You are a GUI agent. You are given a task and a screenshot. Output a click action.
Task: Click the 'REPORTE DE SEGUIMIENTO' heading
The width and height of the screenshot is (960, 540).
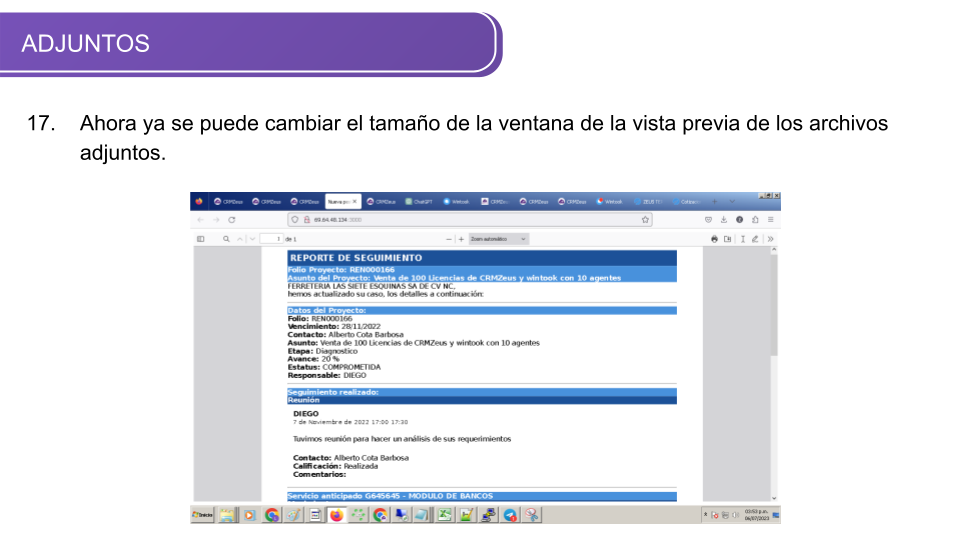356,258
